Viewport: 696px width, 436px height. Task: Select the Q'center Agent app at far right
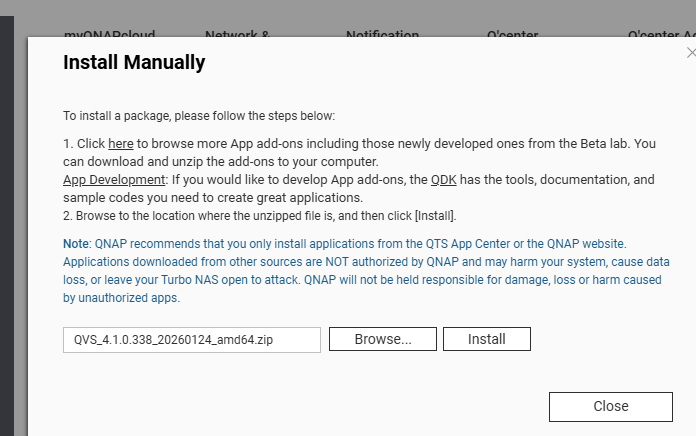(x=660, y=35)
